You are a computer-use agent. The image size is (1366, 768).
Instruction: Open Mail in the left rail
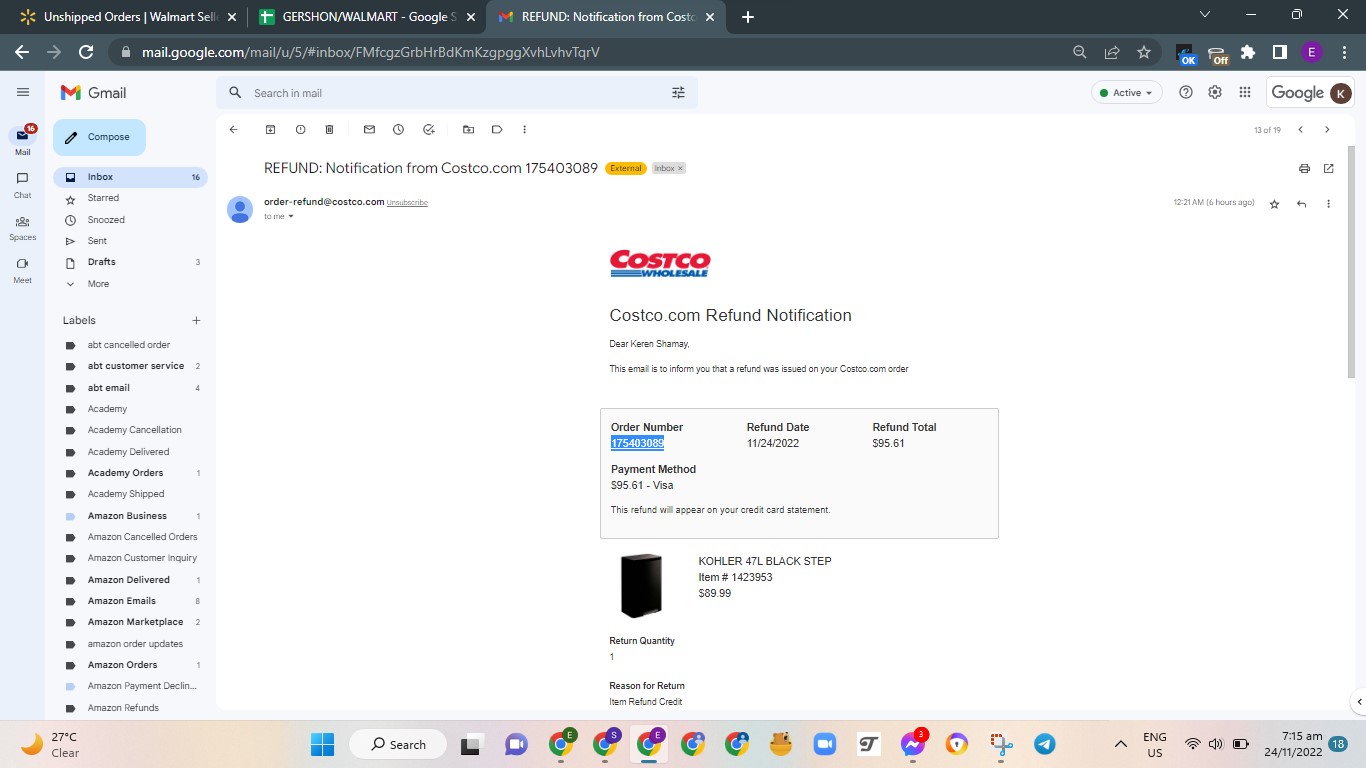[22, 140]
